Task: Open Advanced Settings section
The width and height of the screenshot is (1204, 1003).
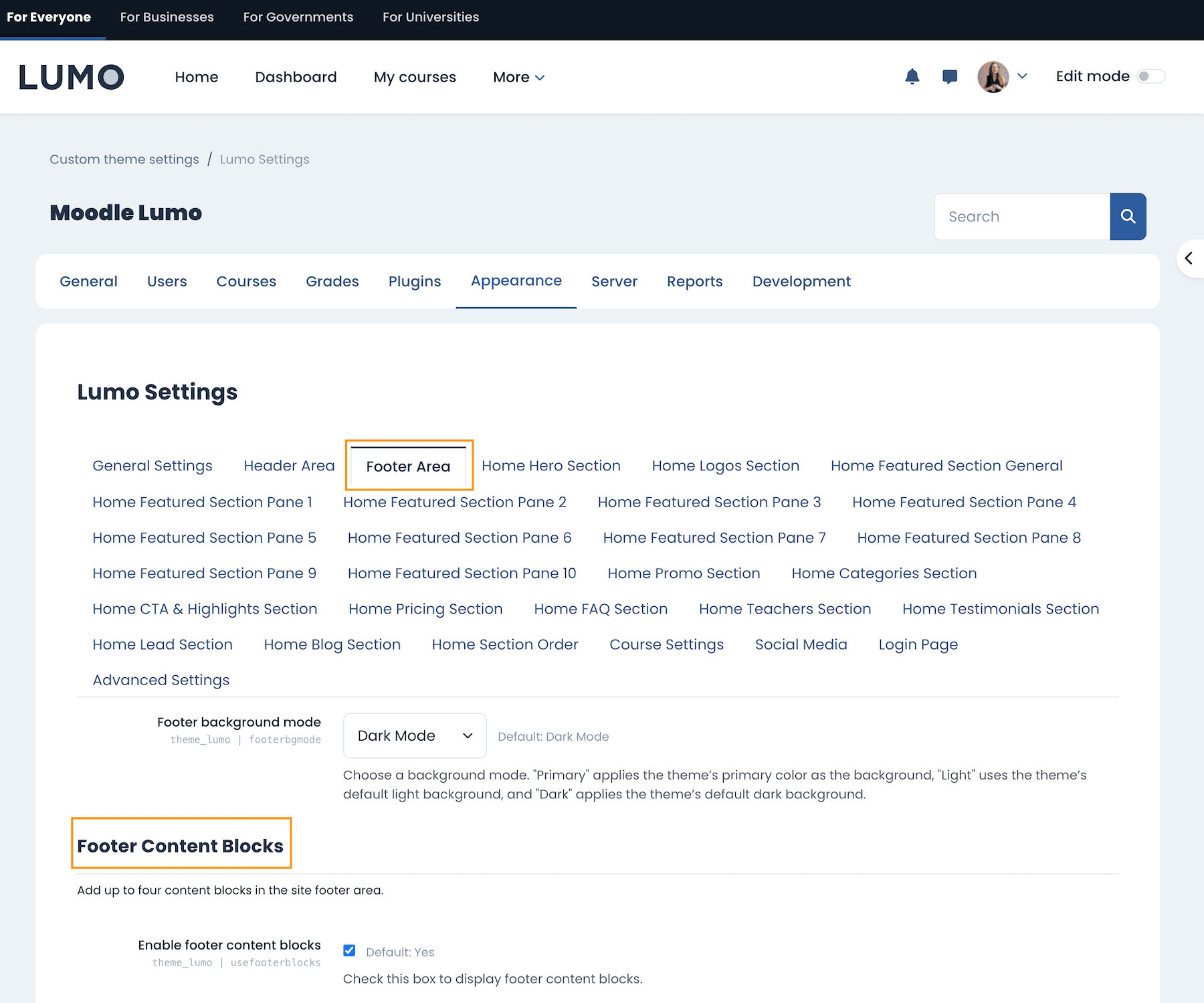Action: tap(161, 679)
